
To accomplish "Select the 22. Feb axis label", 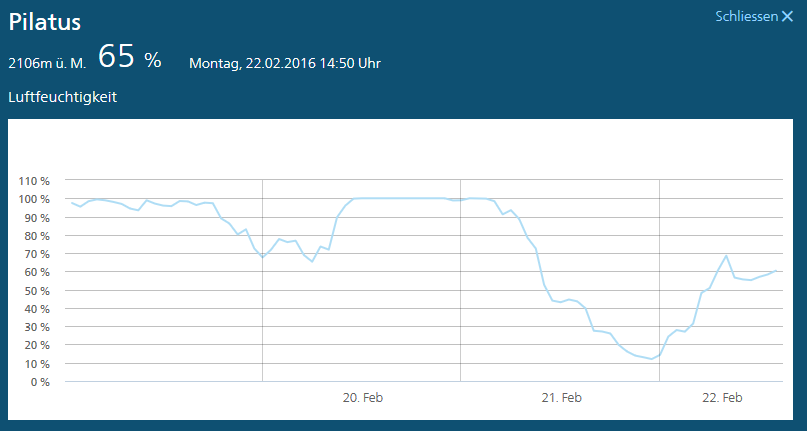I will [722, 397].
